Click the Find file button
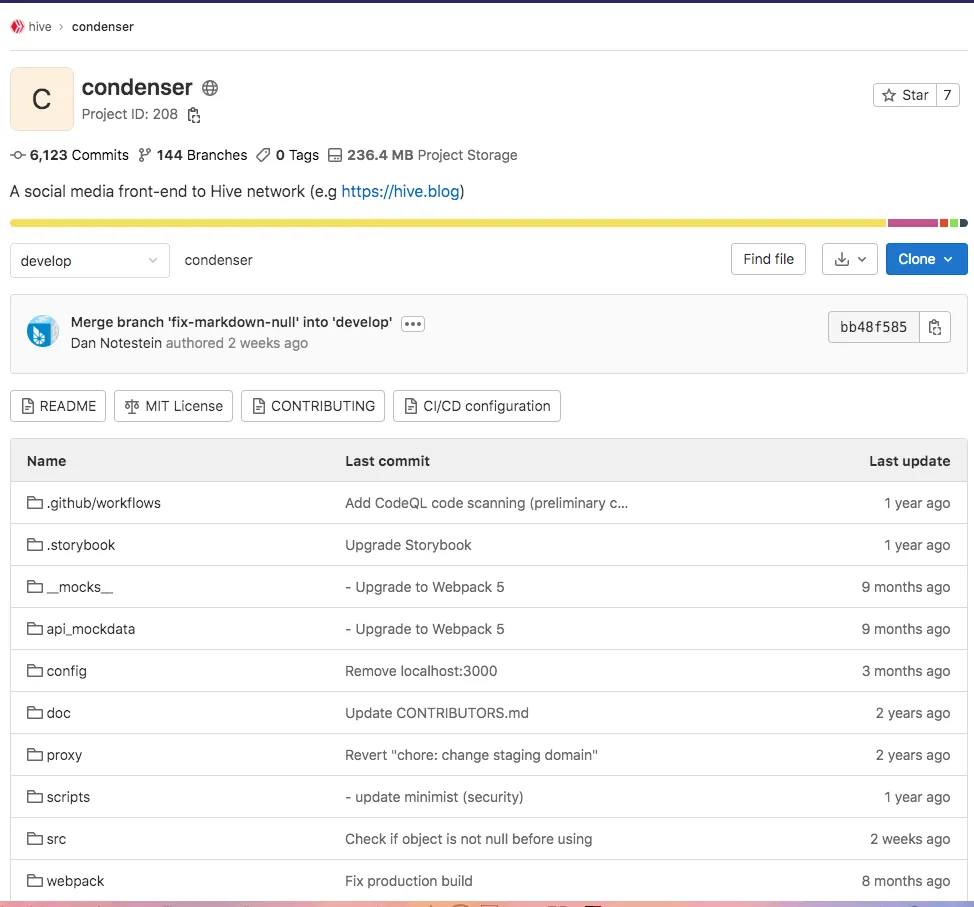This screenshot has width=974, height=907. pos(768,259)
